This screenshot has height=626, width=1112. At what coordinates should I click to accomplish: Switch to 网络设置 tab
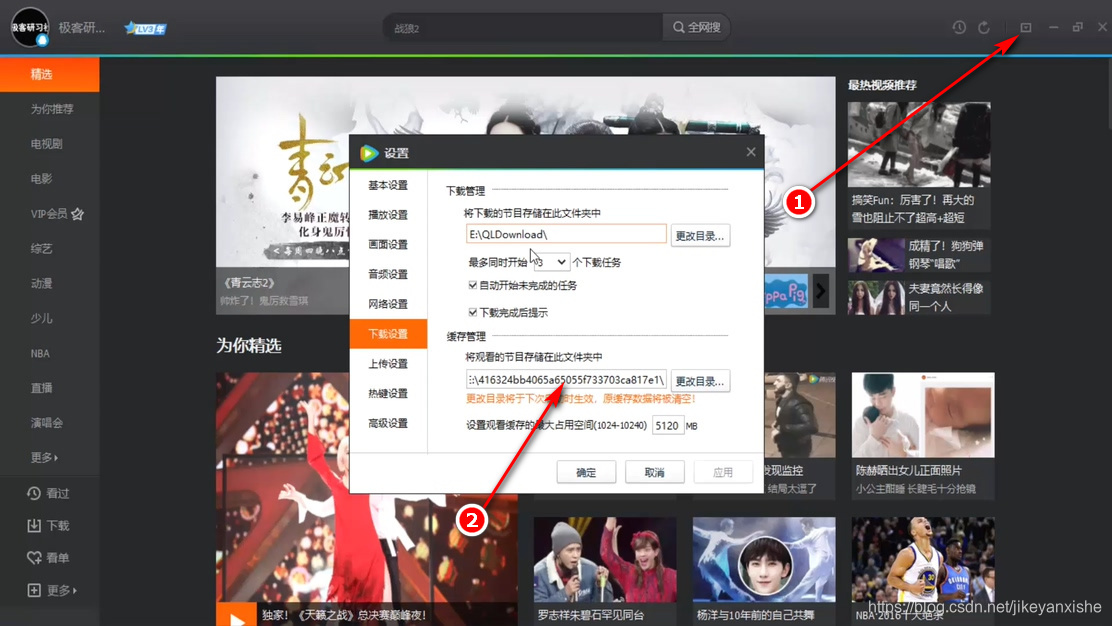[388, 304]
